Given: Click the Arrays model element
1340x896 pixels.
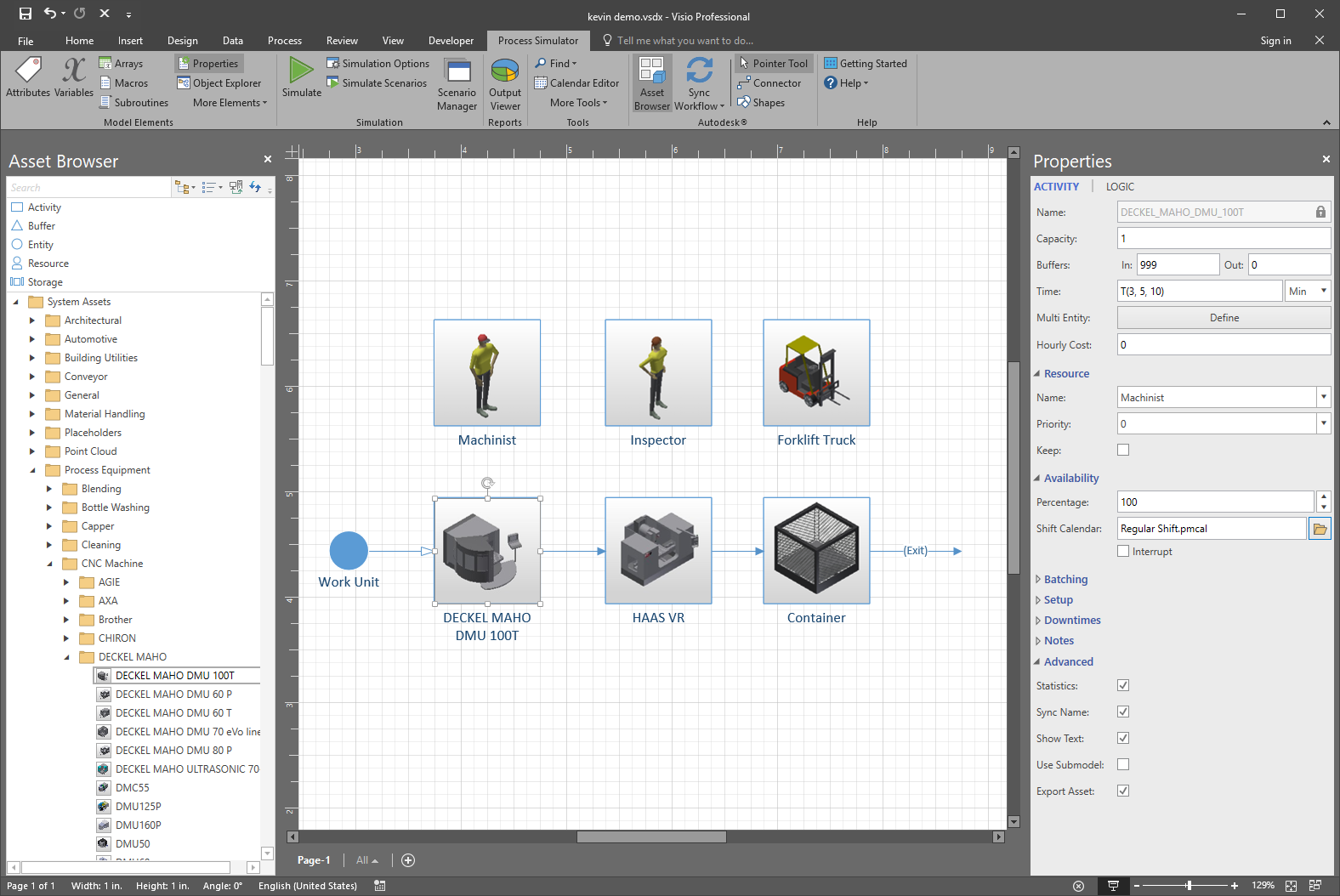Looking at the screenshot, I should point(121,63).
